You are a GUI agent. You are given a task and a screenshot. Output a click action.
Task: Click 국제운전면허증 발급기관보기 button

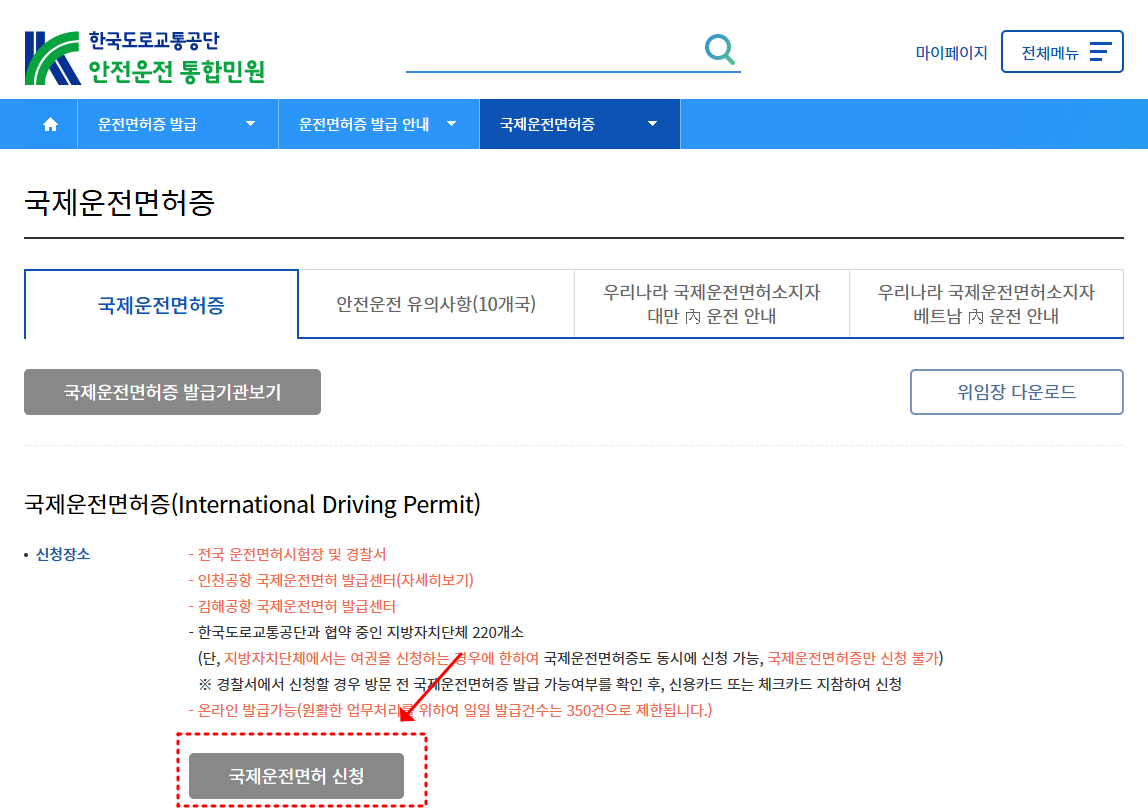[x=173, y=392]
